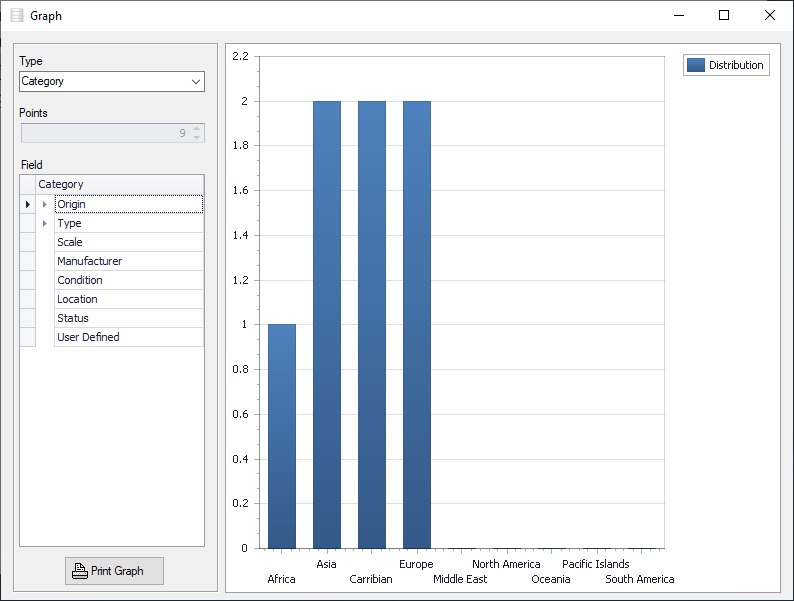Click the 2.2 y-axis value
This screenshot has height=601, width=794.
241,56
